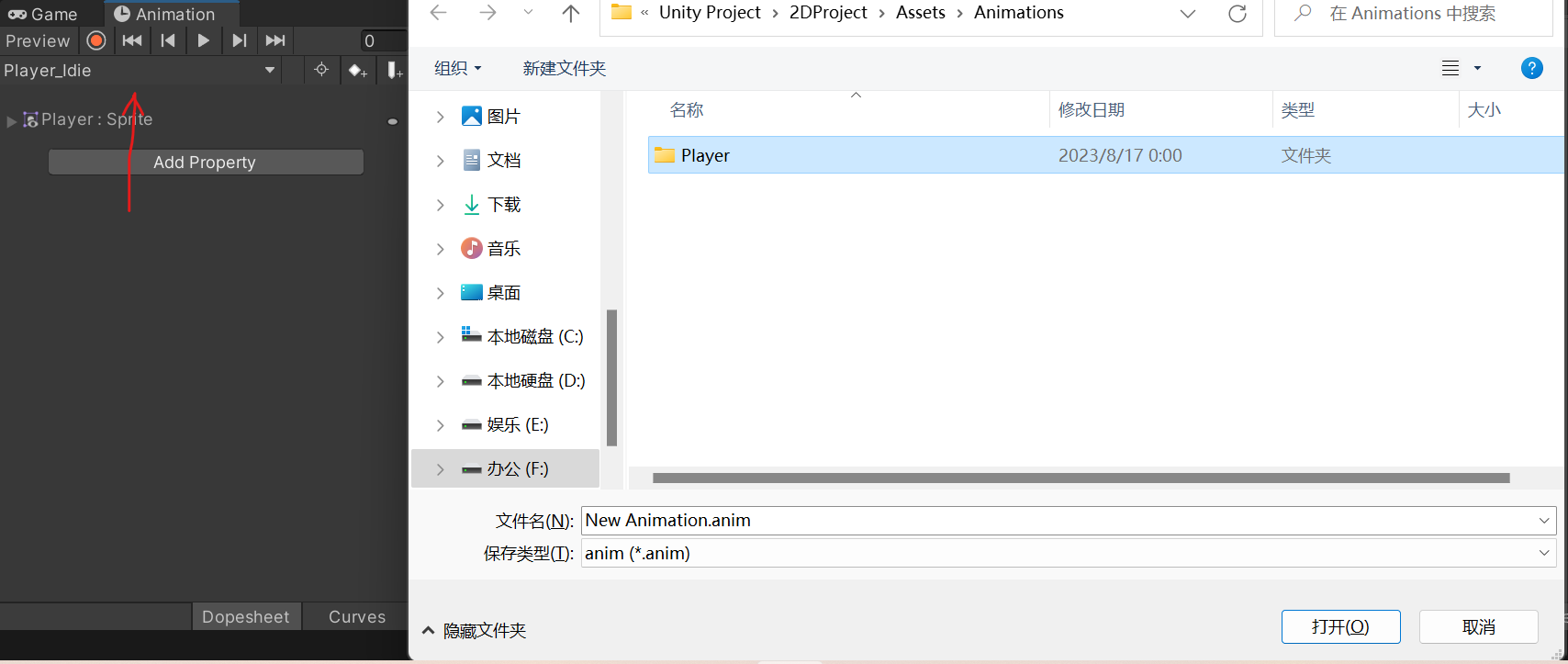
Task: Toggle Preview mode in Animation window
Action: (x=38, y=40)
